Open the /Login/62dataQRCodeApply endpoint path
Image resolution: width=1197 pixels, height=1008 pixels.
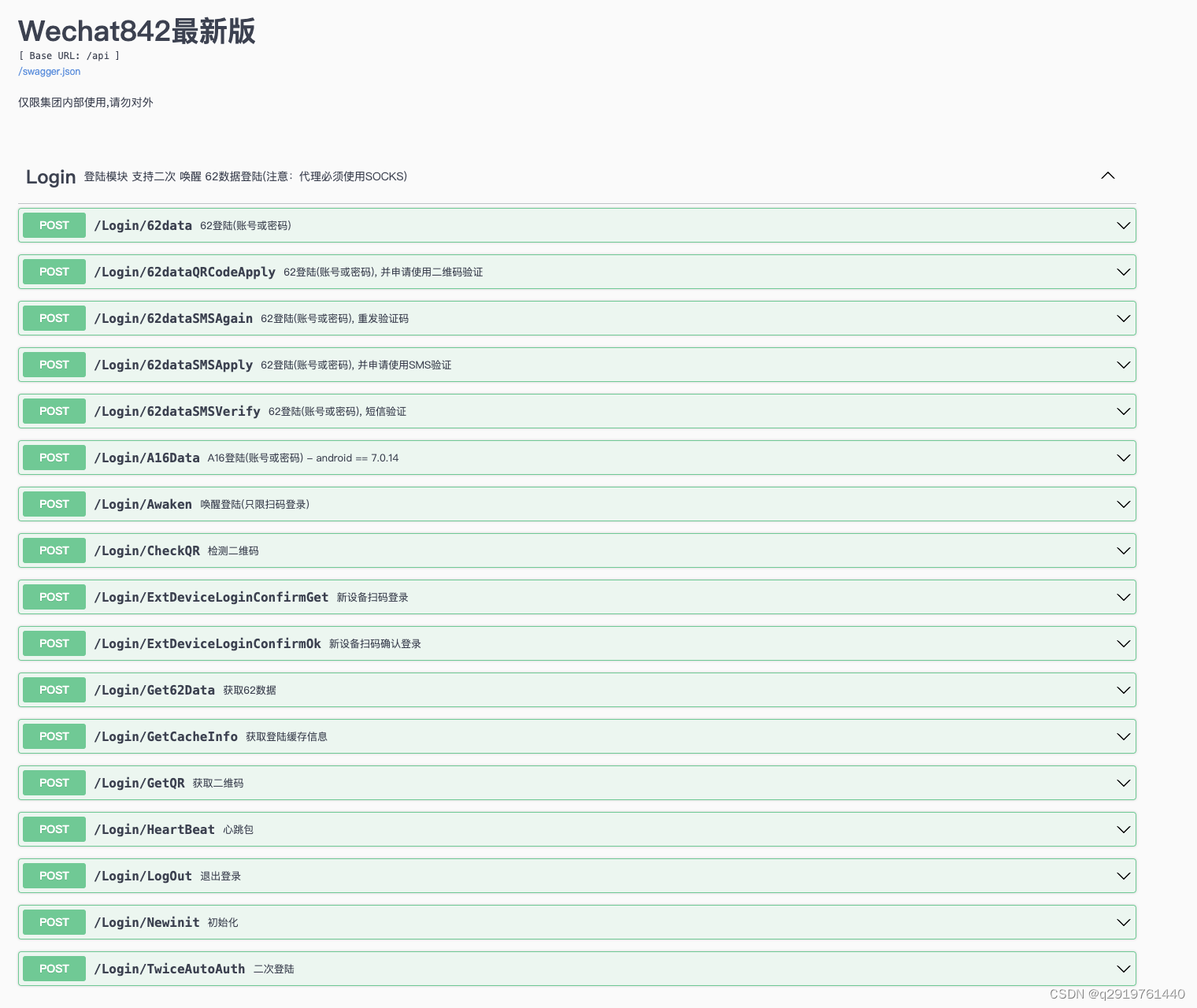point(184,272)
